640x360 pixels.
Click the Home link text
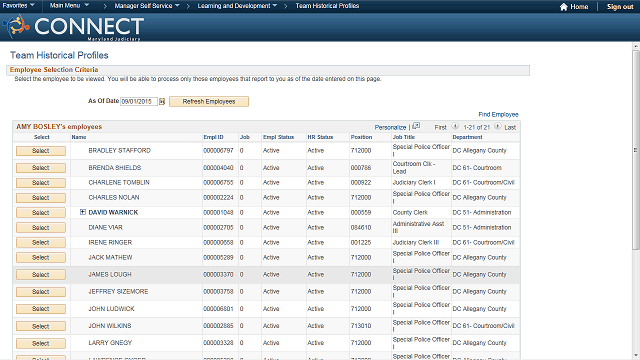pyautogui.click(x=579, y=7)
